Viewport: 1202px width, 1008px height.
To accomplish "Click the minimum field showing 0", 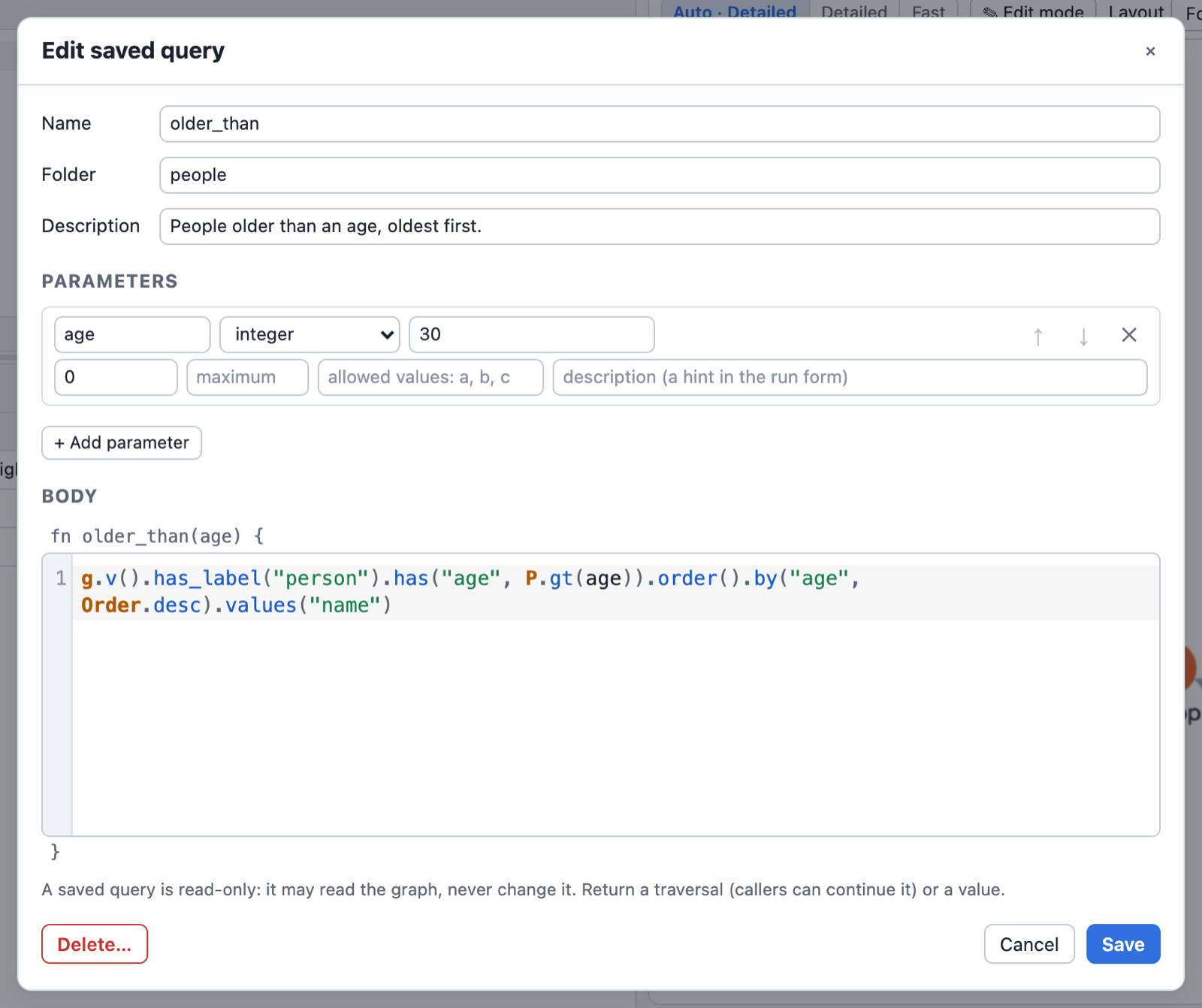I will (x=116, y=377).
